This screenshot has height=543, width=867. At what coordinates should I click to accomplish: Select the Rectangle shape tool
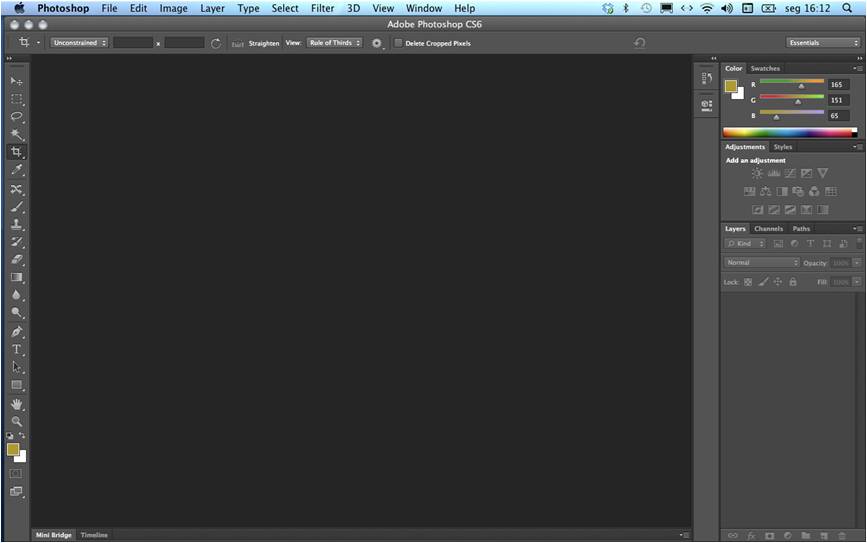pos(17,385)
